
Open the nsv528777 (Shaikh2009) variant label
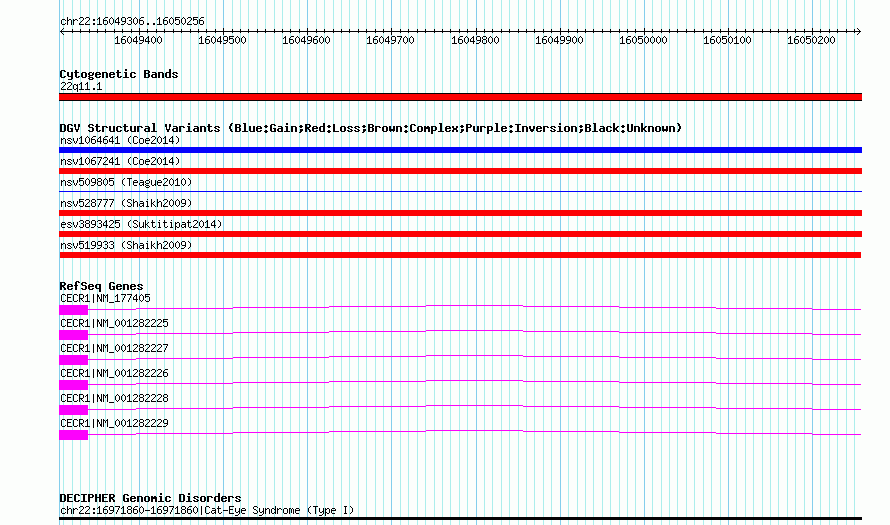pyautogui.click(x=126, y=203)
